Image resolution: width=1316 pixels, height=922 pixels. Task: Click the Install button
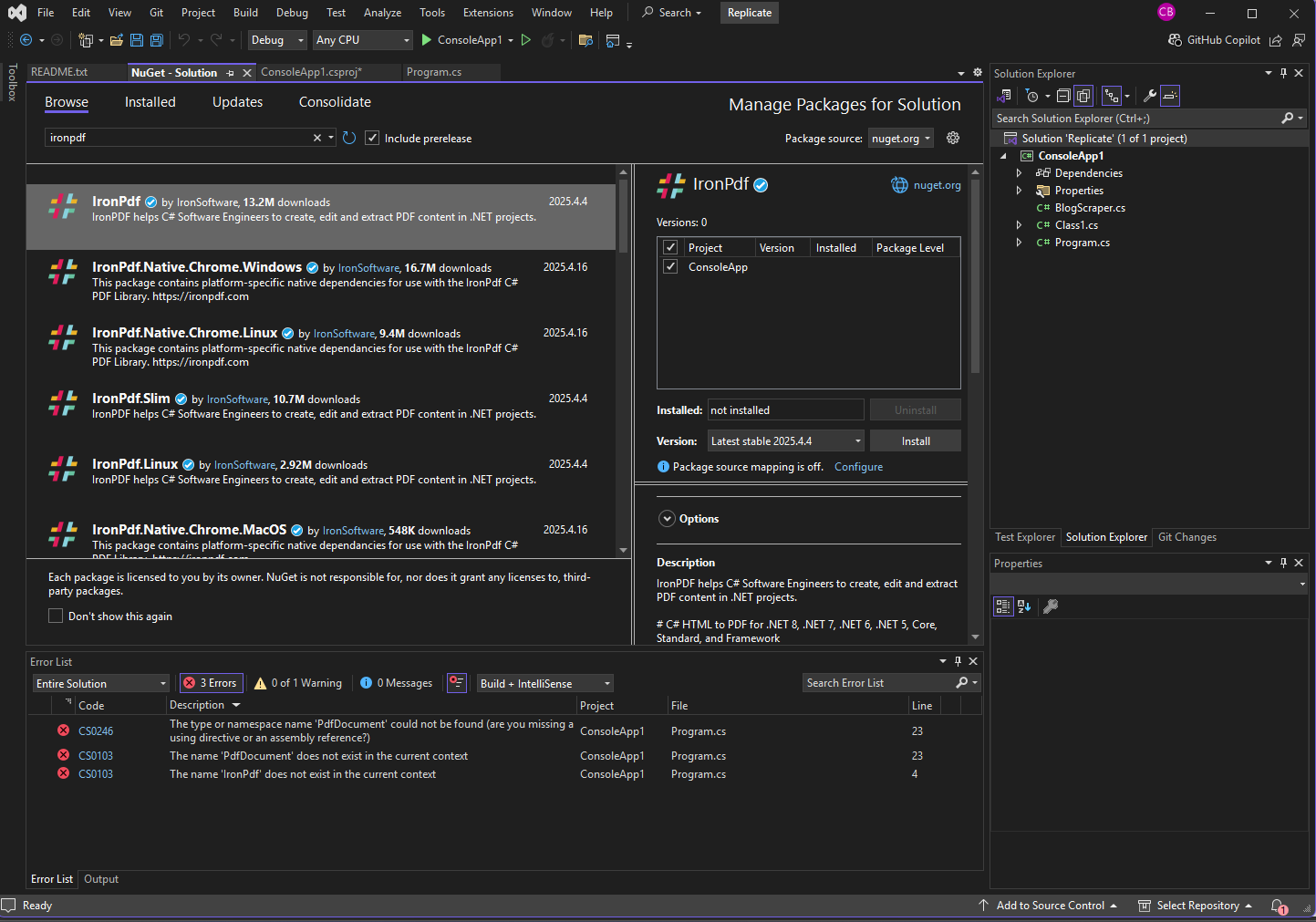click(x=916, y=441)
